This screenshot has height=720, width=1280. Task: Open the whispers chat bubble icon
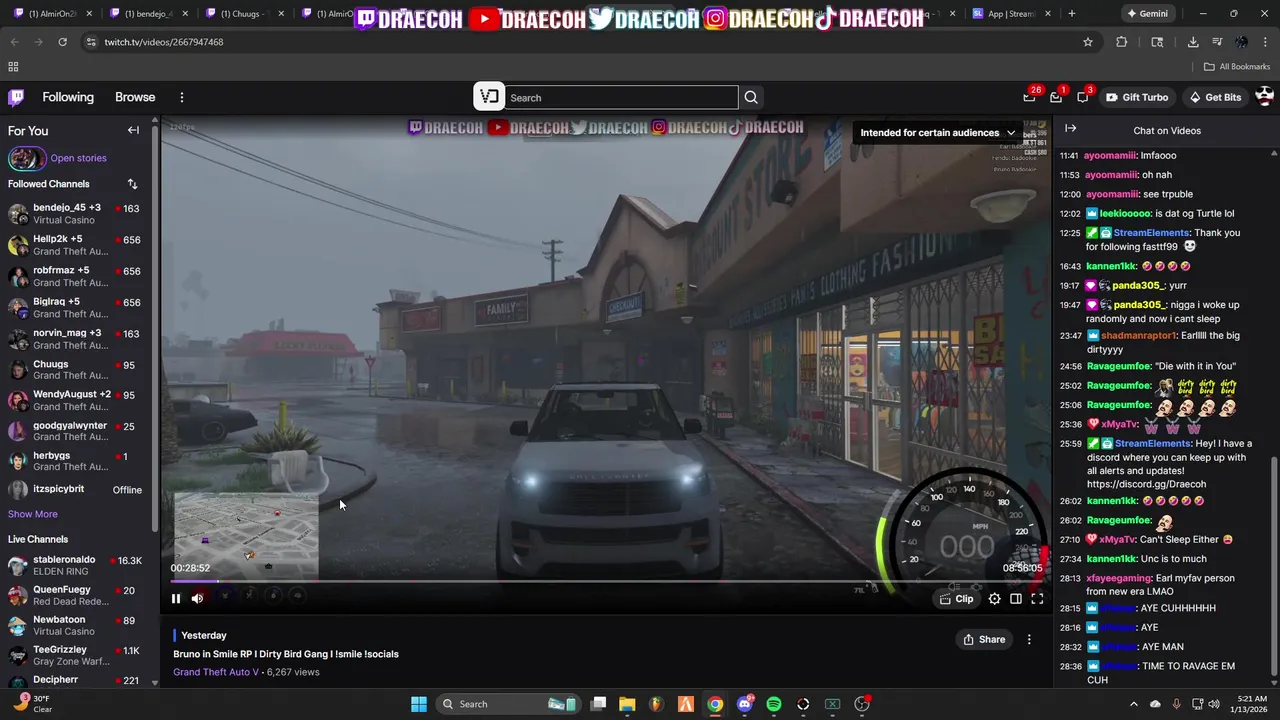[1083, 97]
